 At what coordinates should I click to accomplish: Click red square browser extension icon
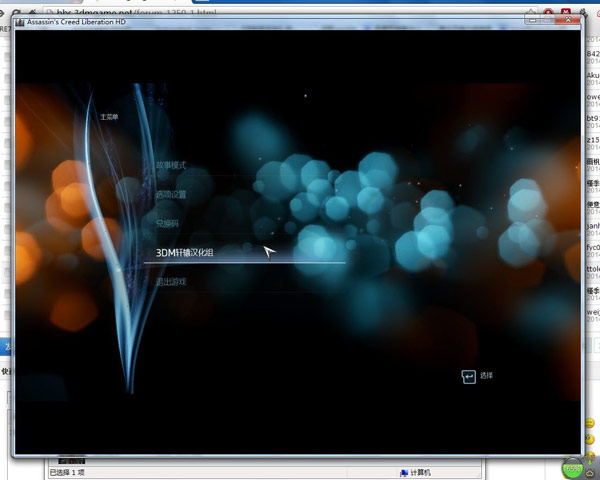(566, 12)
